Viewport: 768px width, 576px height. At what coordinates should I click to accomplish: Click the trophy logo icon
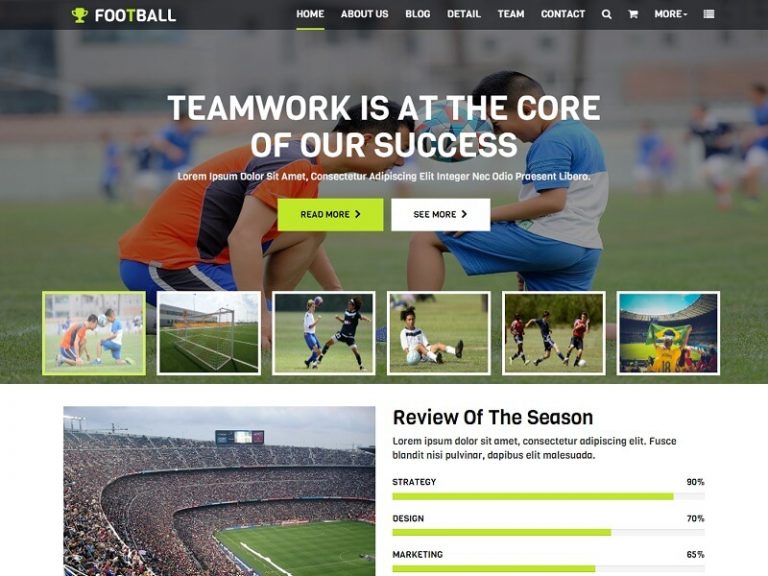(x=79, y=15)
